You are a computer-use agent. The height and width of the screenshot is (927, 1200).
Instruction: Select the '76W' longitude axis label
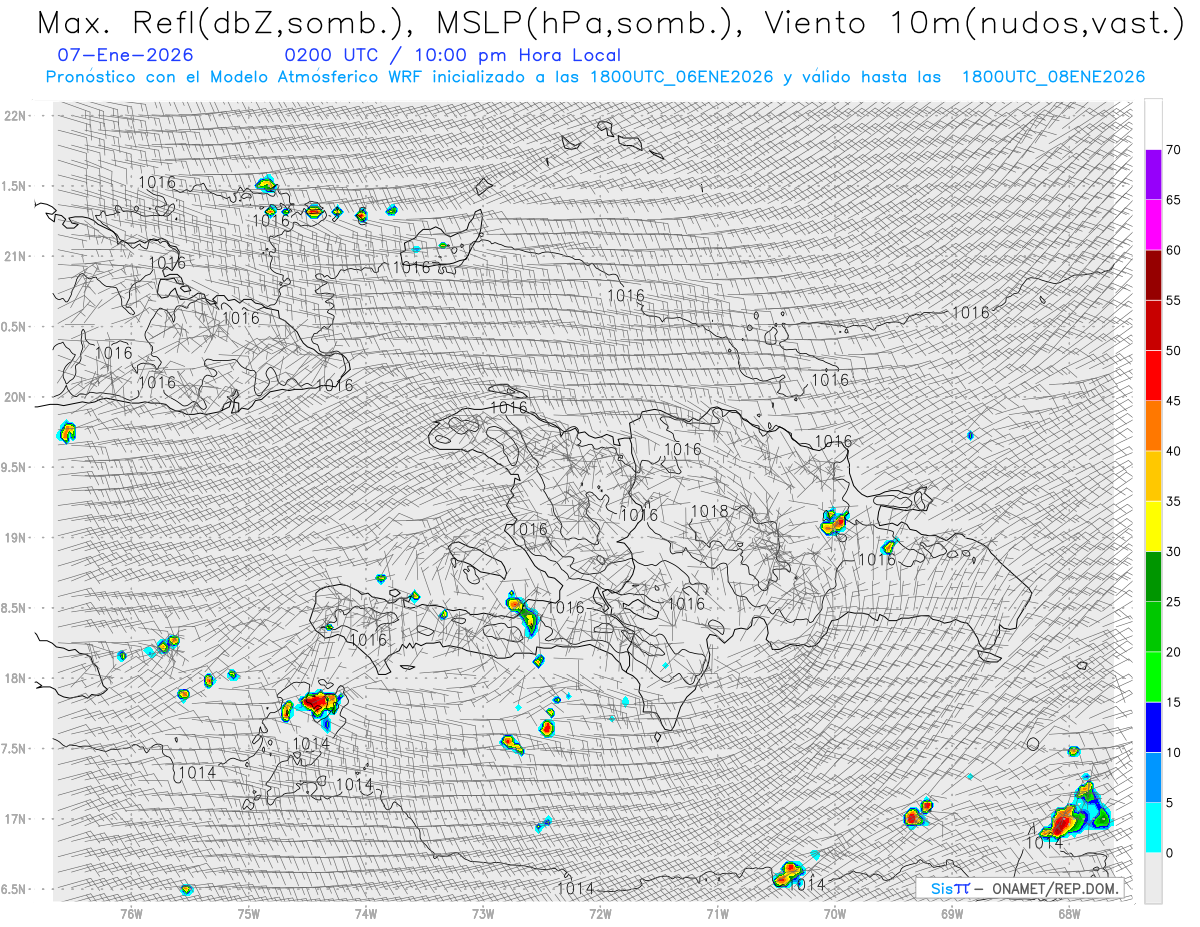tap(131, 913)
